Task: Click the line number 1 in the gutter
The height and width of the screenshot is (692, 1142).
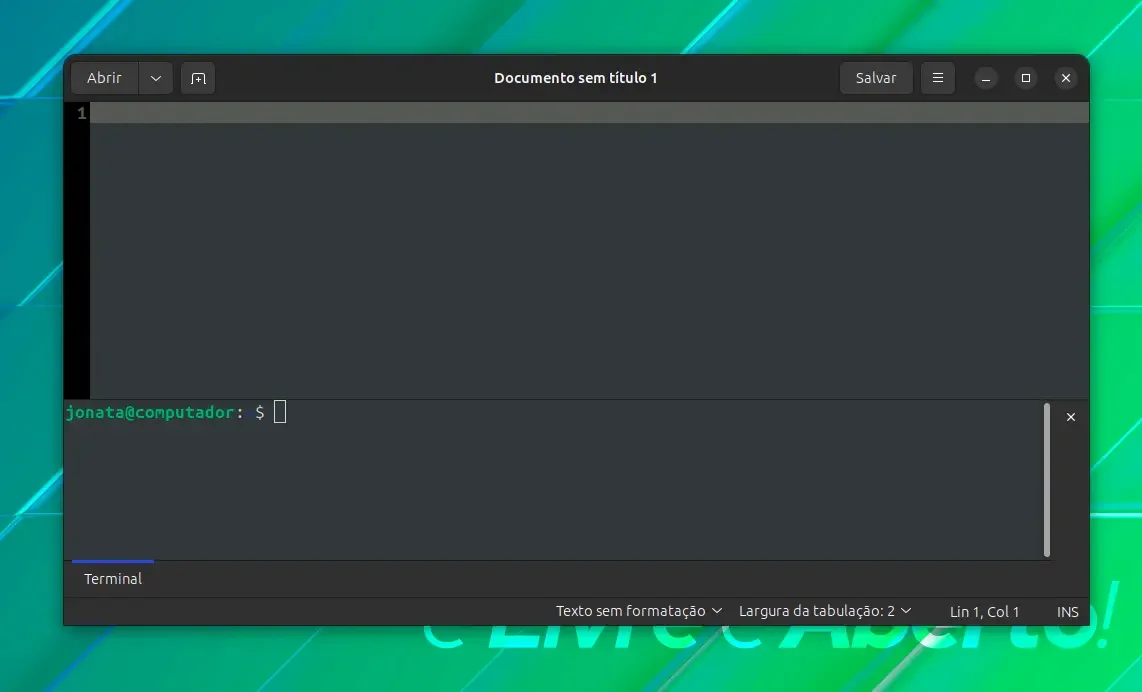Action: [82, 113]
